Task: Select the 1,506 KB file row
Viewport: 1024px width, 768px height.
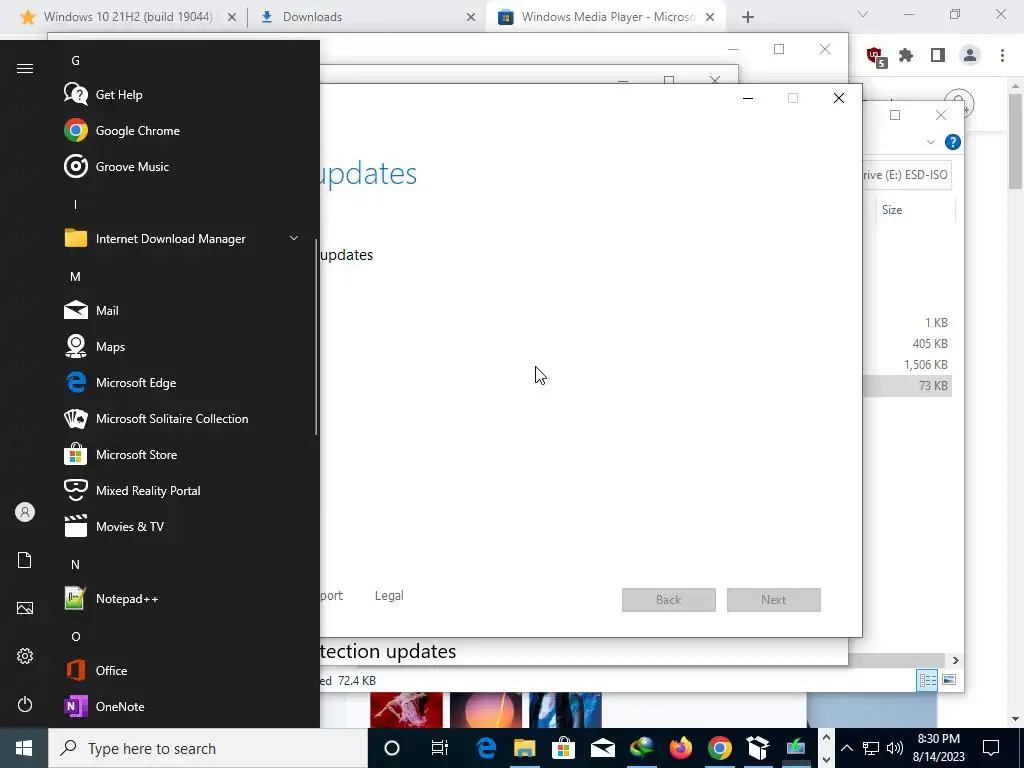Action: coord(908,364)
